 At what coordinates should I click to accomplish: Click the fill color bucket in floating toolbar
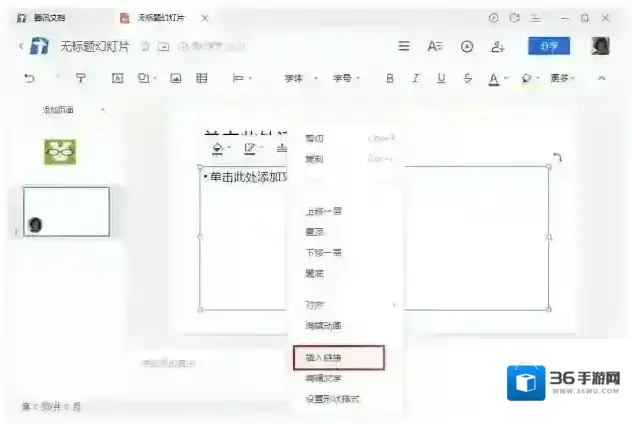(218, 148)
